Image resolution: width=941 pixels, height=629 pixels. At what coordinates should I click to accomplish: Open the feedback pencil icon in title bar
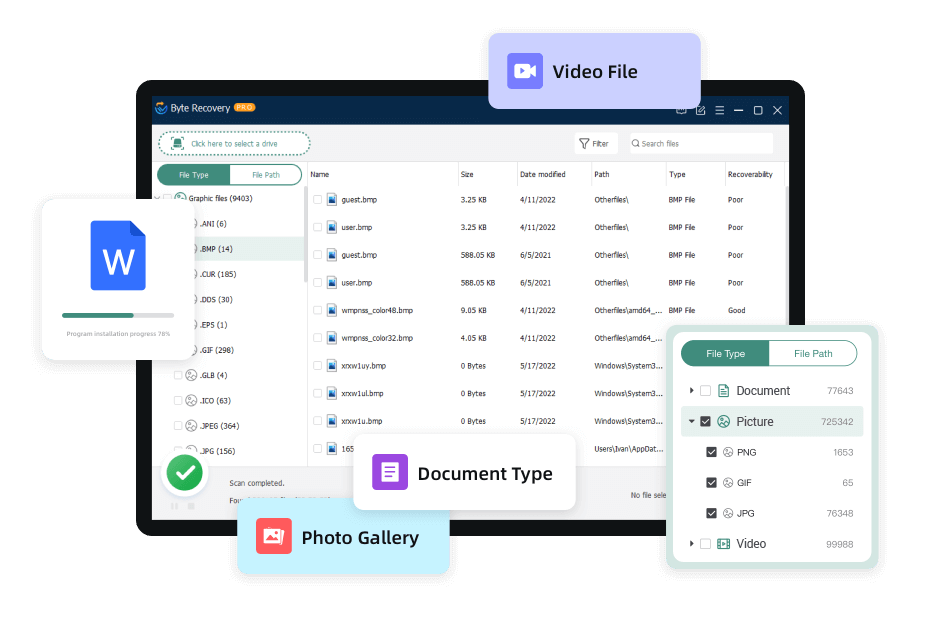coord(700,110)
